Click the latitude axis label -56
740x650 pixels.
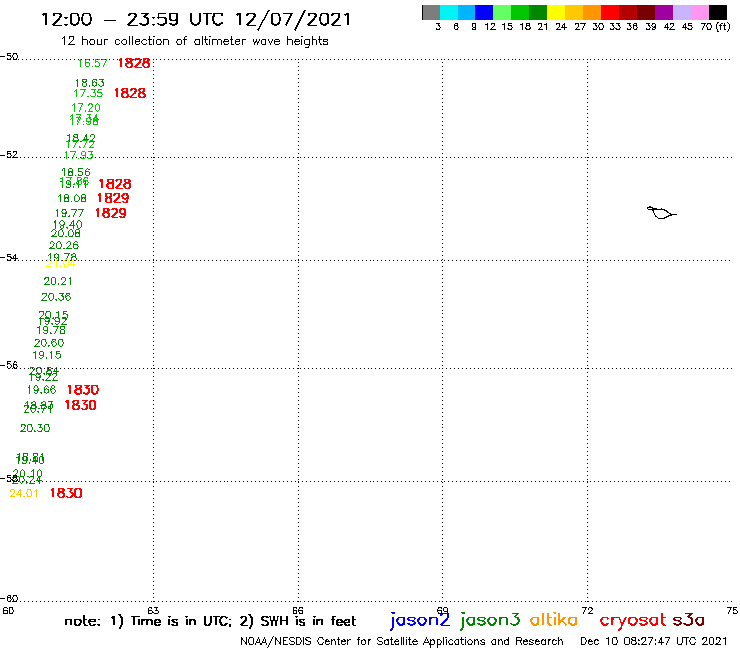[9, 365]
